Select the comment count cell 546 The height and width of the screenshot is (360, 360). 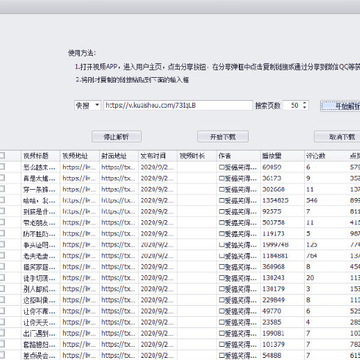pyautogui.click(x=326, y=200)
